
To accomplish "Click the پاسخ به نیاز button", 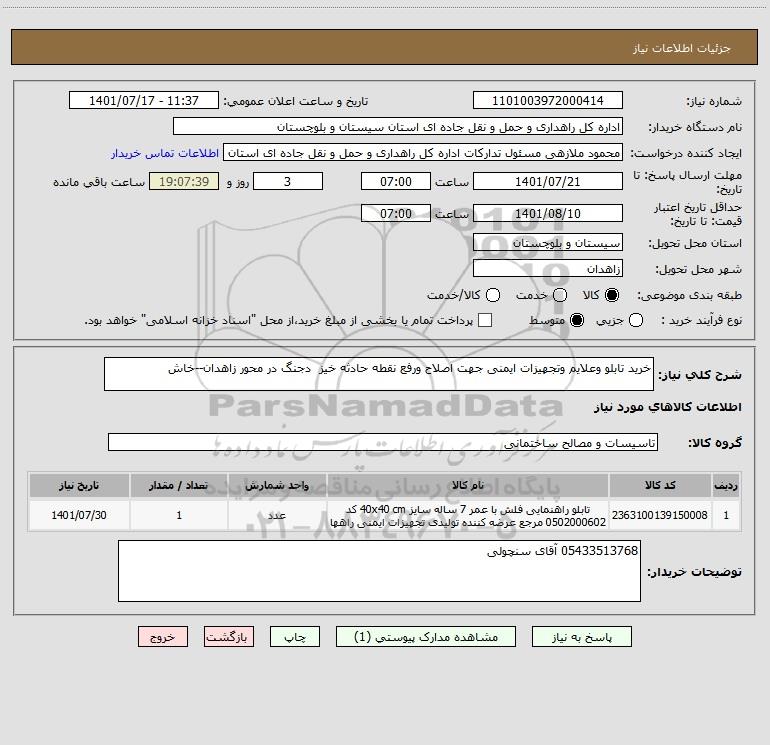I will [582, 637].
